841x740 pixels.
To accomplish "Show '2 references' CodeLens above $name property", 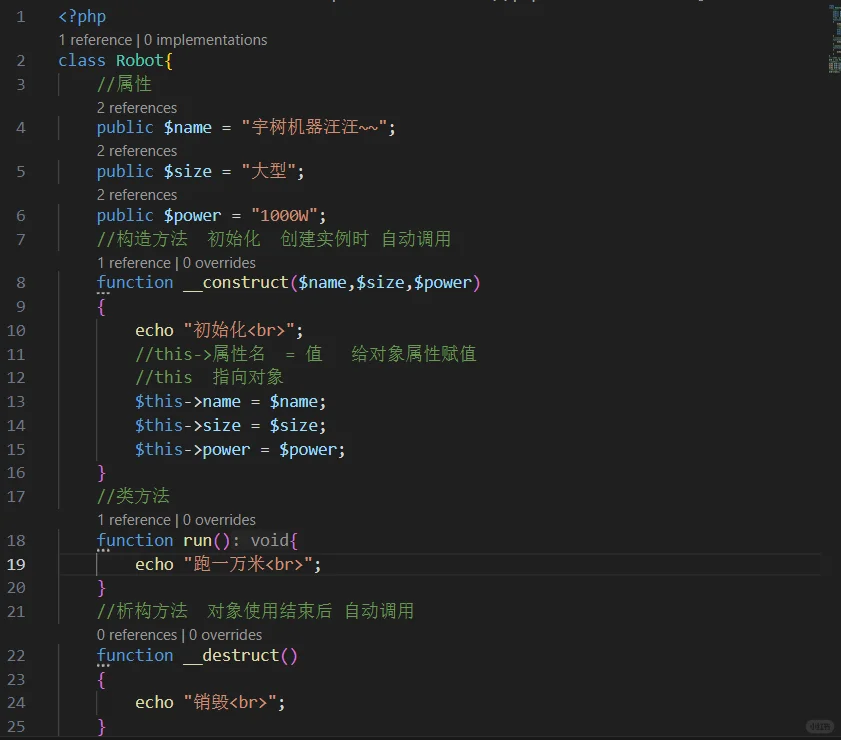I will [137, 108].
